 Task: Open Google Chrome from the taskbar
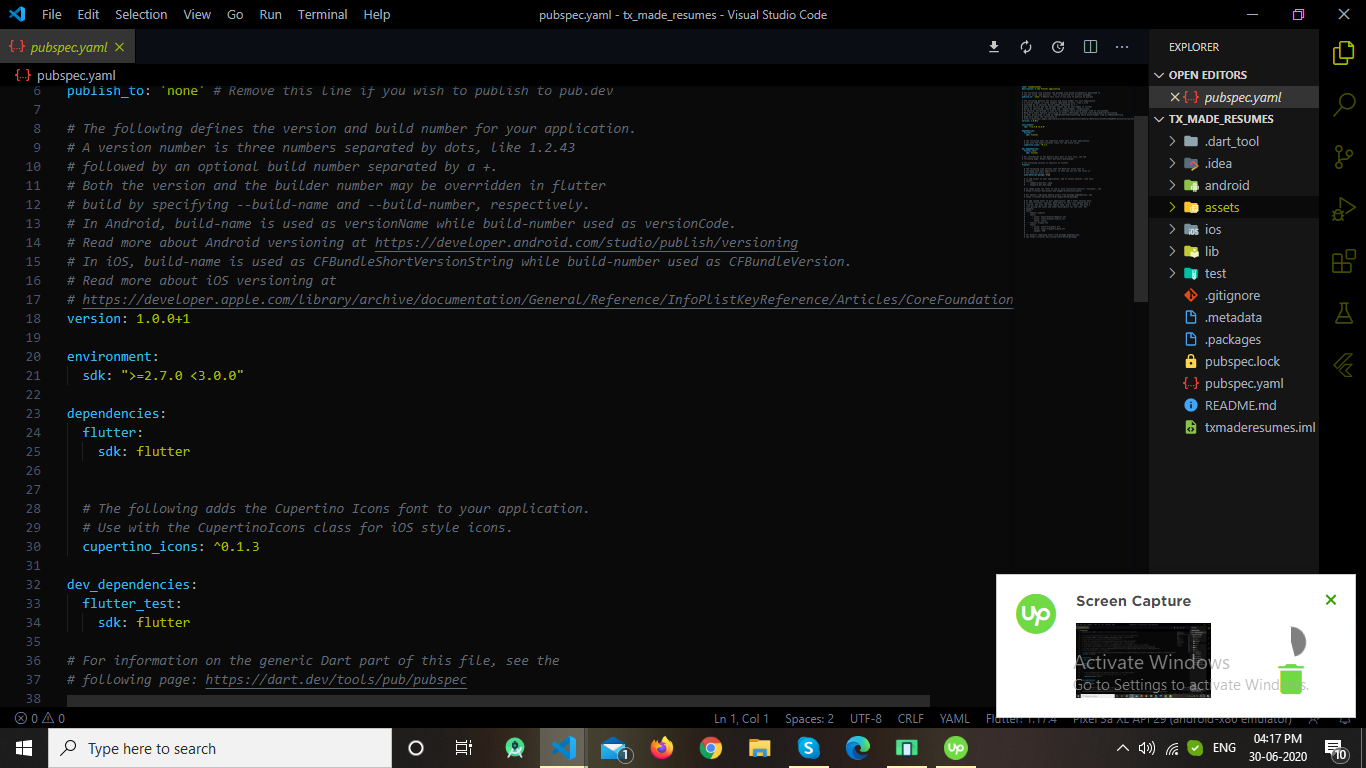711,748
